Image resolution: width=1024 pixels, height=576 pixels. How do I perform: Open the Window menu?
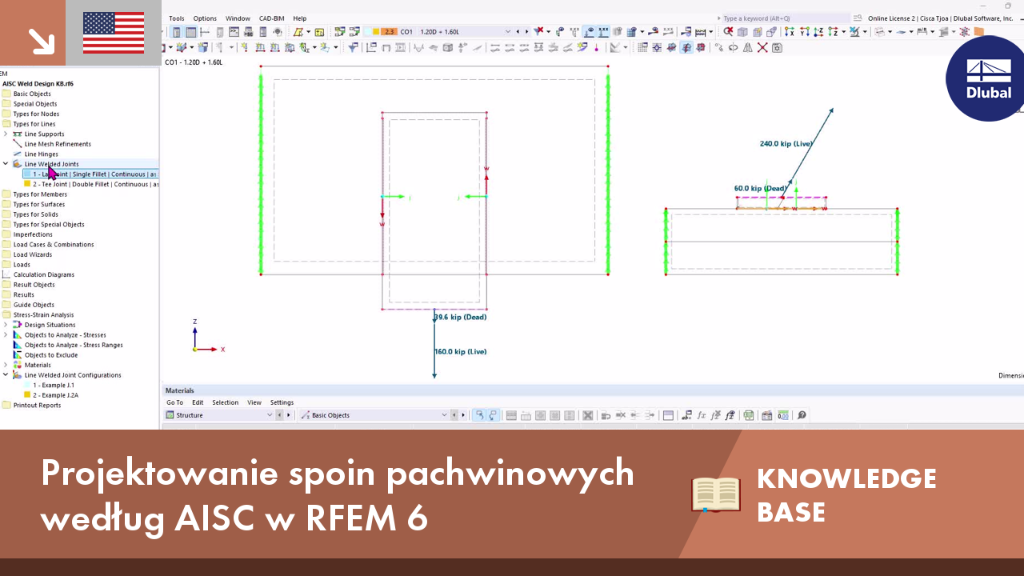pos(238,18)
